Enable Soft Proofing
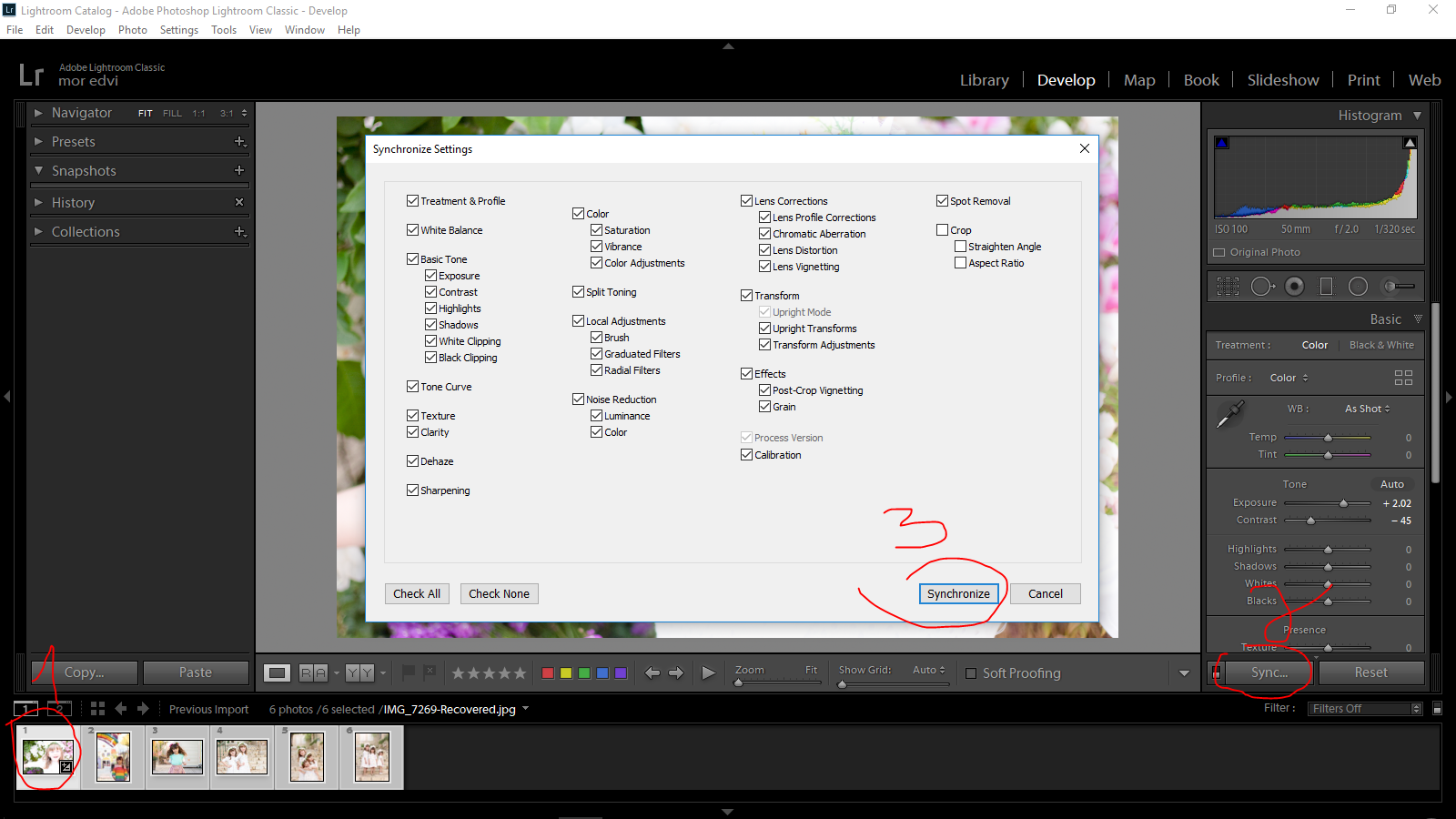This screenshot has height=819, width=1456. [x=971, y=673]
